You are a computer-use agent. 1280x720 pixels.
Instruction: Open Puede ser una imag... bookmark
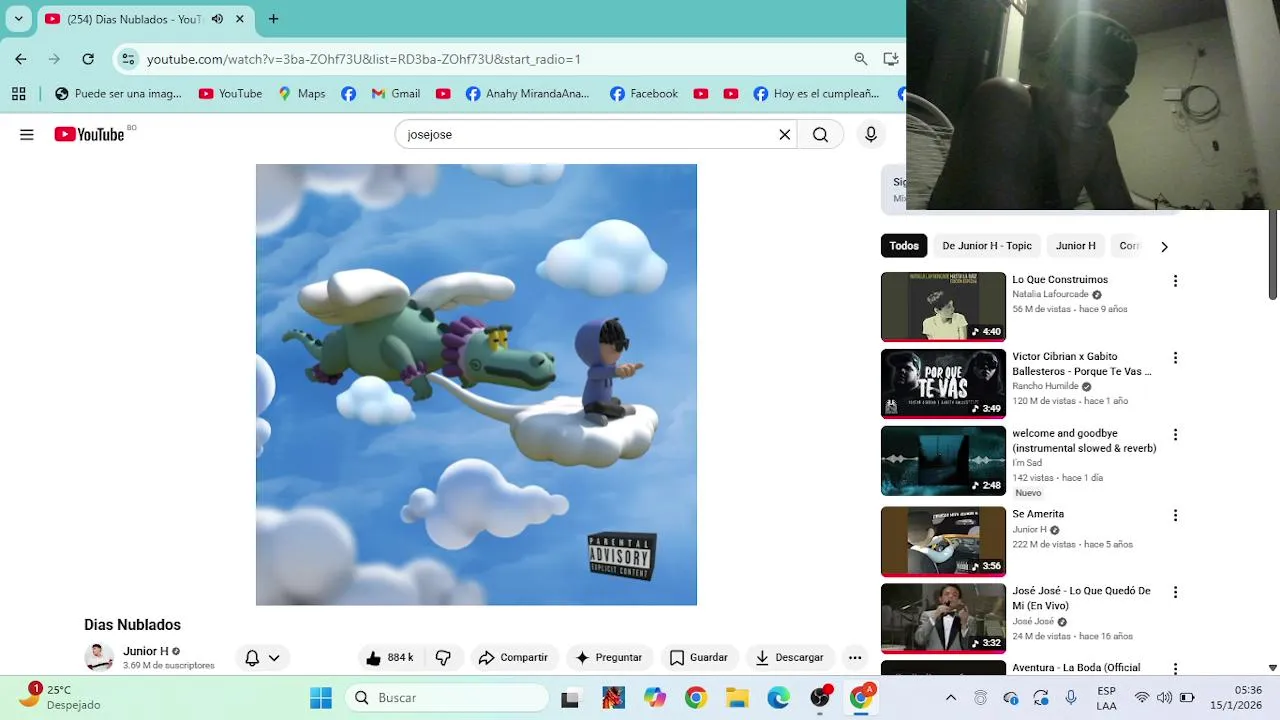(118, 94)
